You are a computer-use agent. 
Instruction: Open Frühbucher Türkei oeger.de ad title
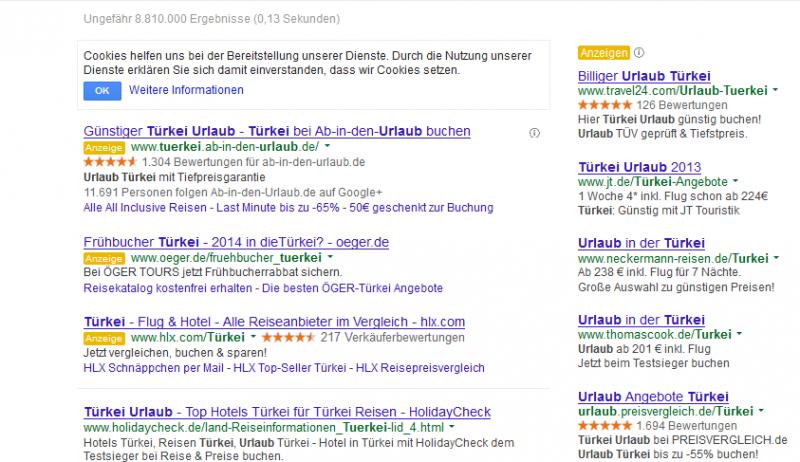[236, 242]
